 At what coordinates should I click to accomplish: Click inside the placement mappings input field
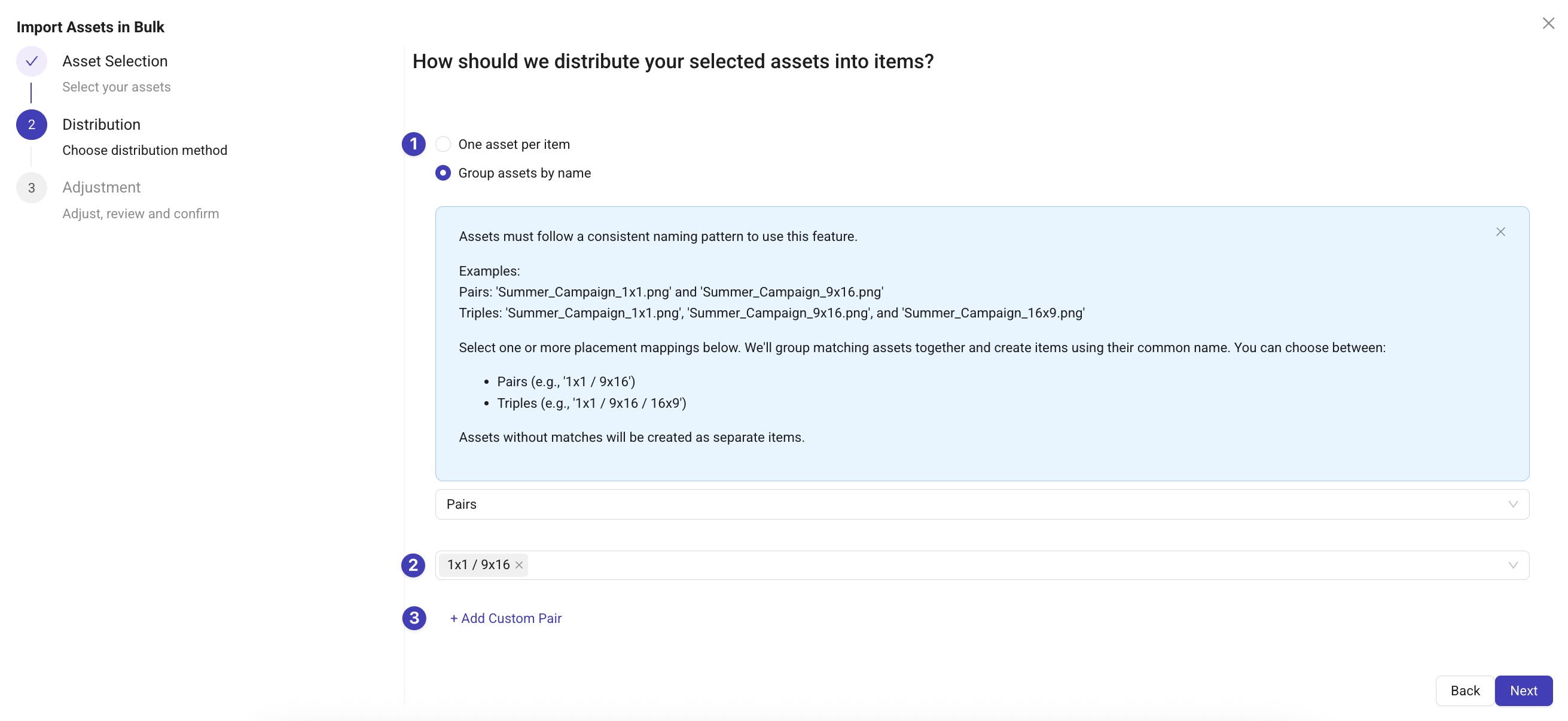(x=974, y=565)
